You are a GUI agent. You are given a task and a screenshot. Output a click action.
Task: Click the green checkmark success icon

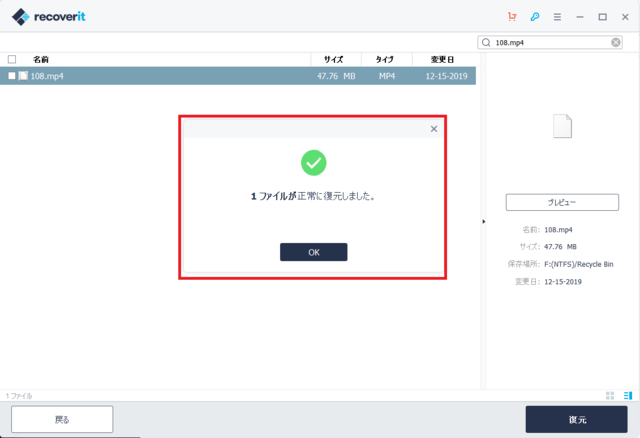313,163
